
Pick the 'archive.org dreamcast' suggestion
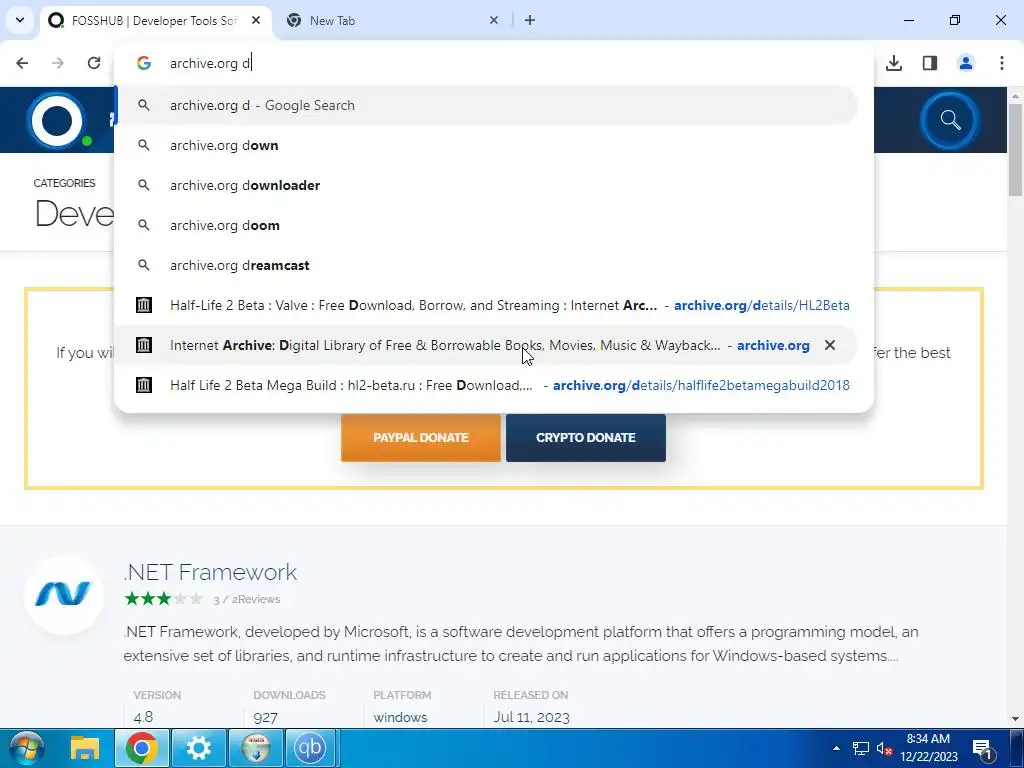(x=486, y=265)
